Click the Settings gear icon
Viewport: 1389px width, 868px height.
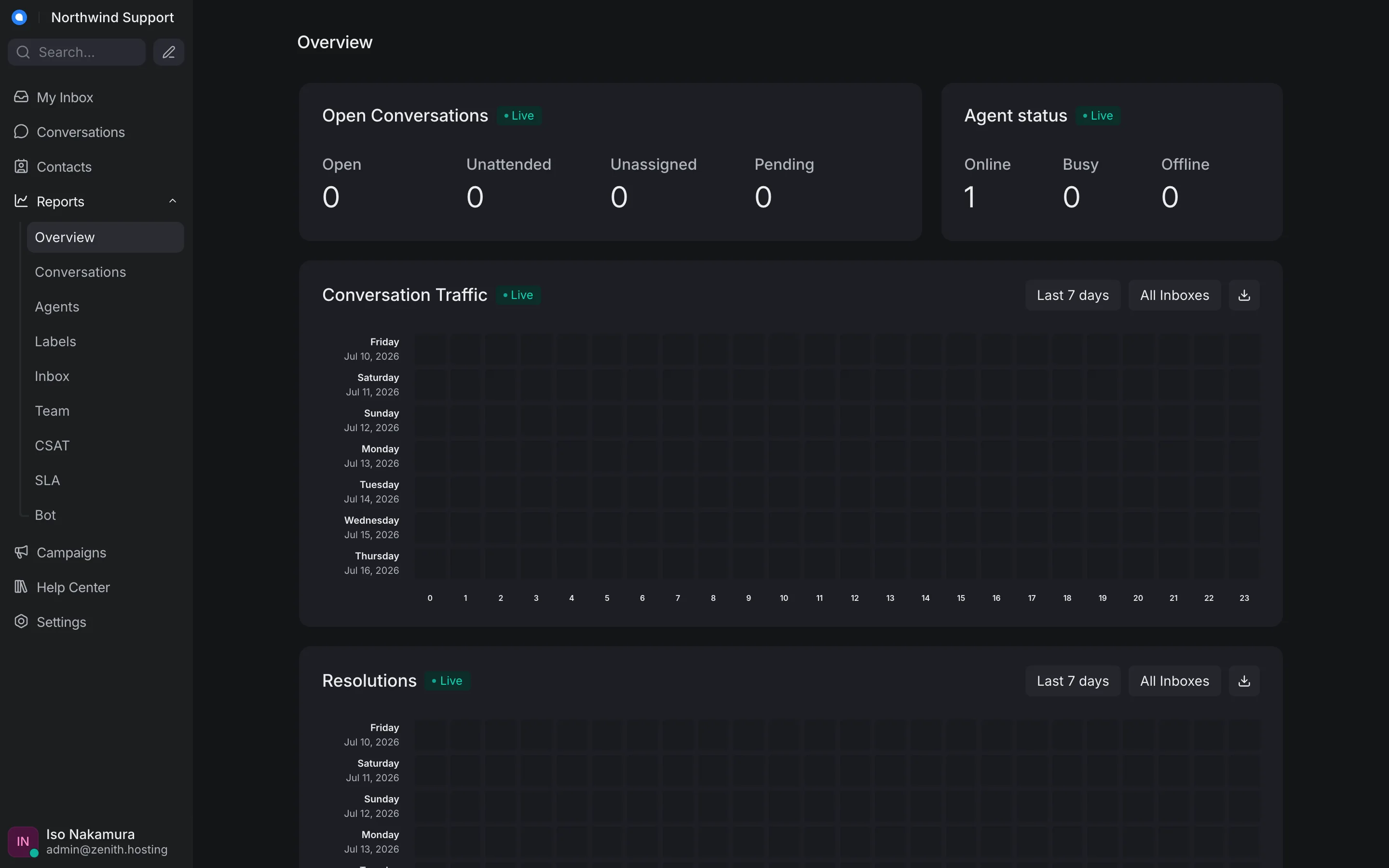click(x=21, y=622)
